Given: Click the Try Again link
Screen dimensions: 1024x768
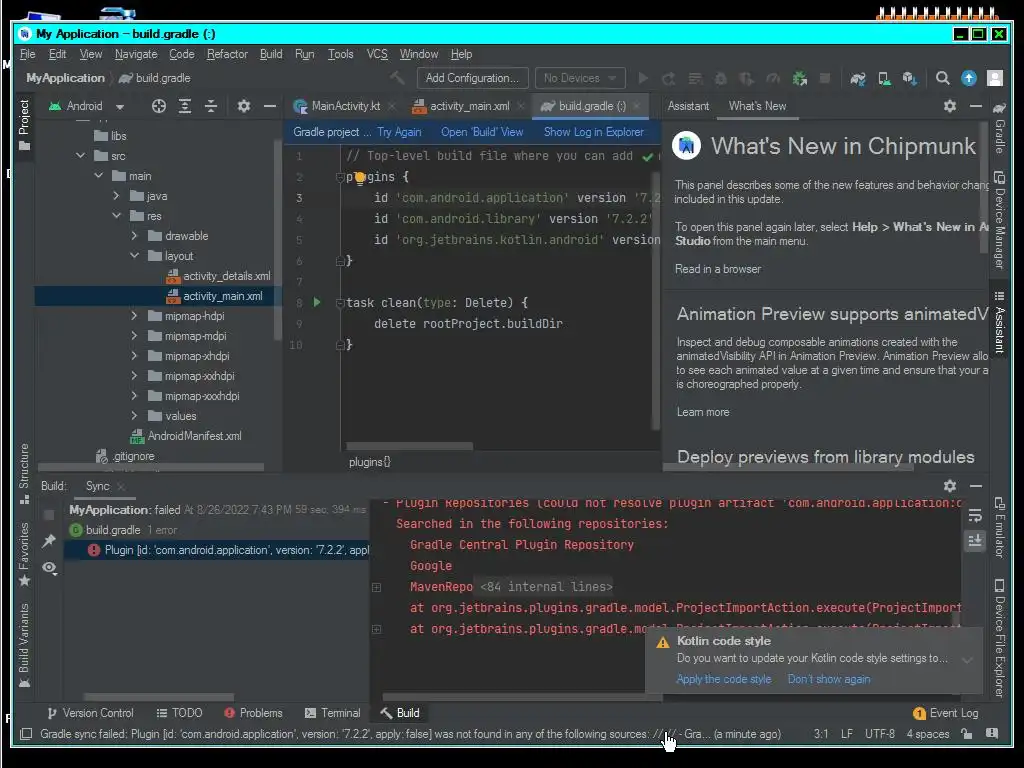Looking at the screenshot, I should [x=399, y=132].
